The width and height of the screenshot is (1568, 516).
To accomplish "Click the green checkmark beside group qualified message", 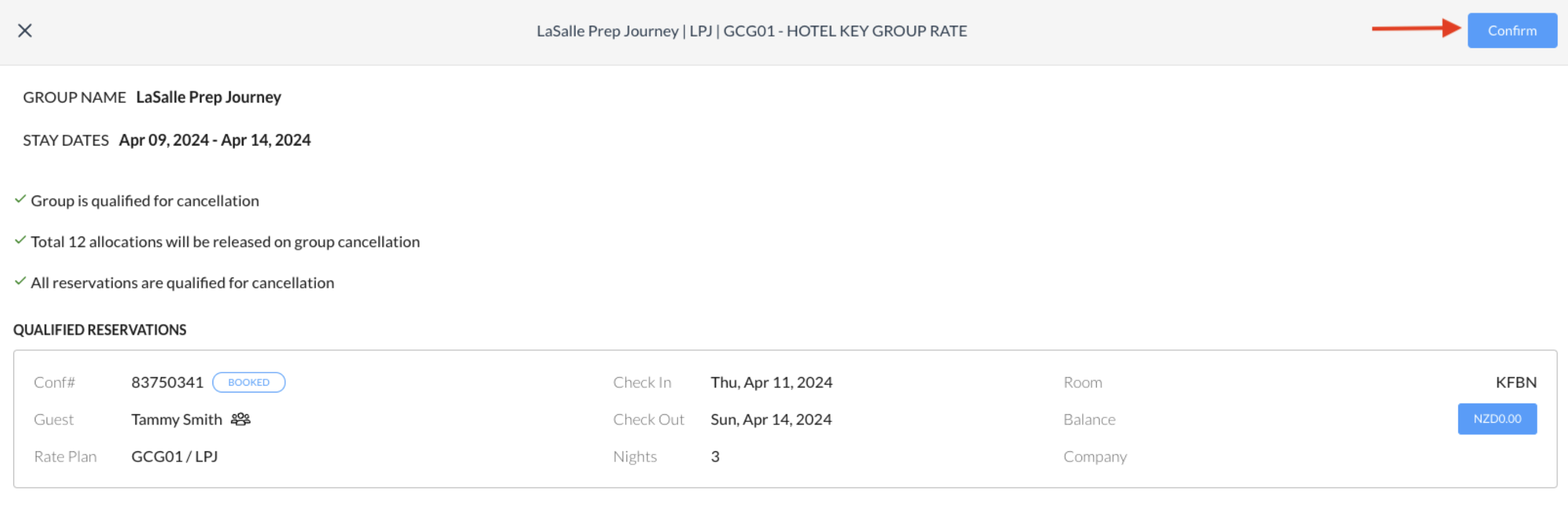I will [20, 200].
